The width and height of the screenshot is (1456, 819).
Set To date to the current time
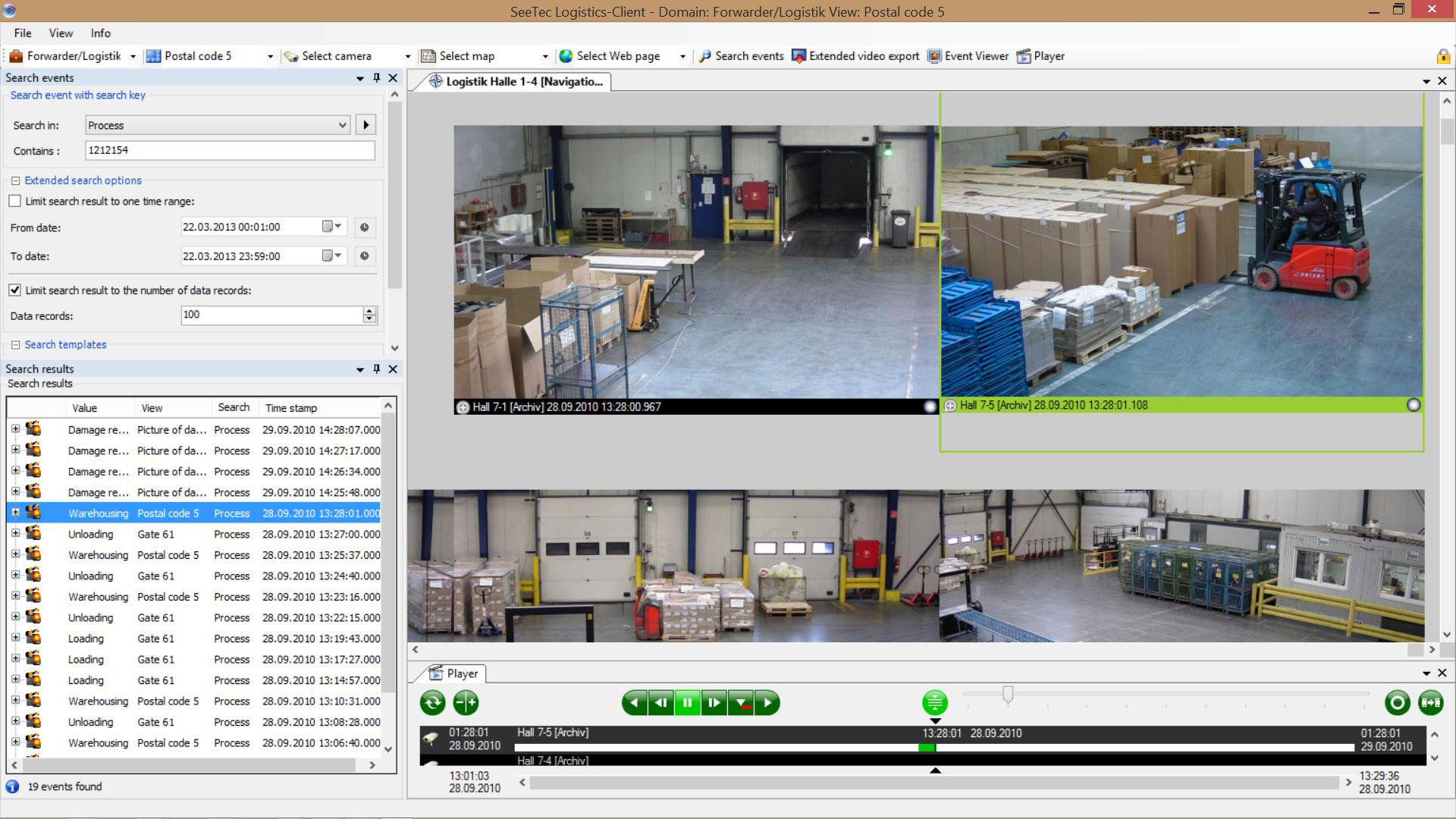click(365, 256)
